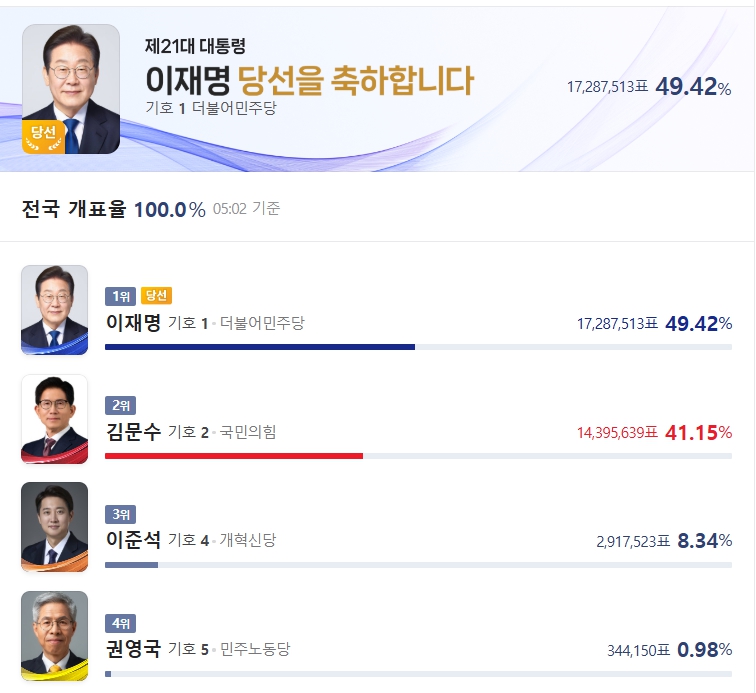
Task: Click the name 김문수
Action: pyautogui.click(x=134, y=432)
